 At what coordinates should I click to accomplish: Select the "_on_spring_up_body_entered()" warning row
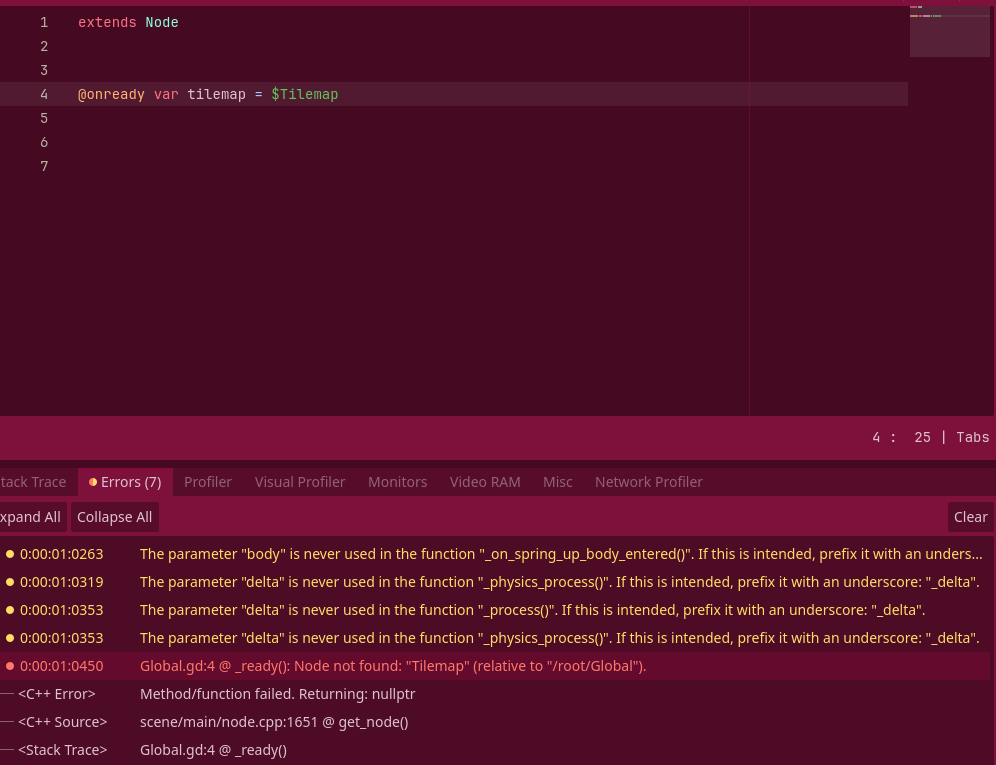click(495, 554)
